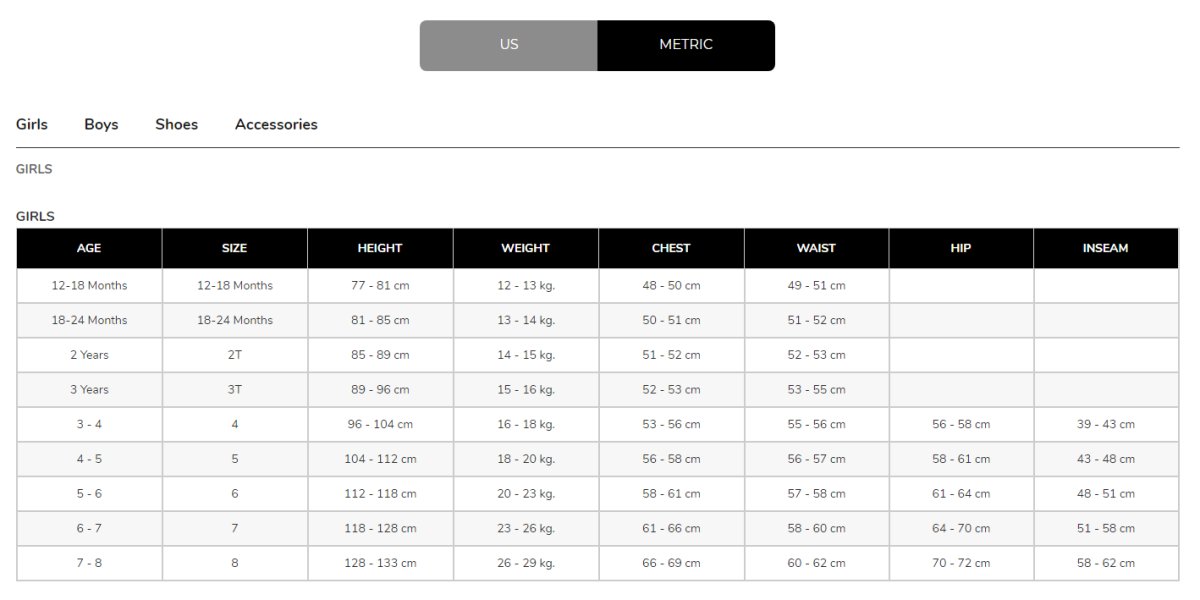
Task: Click the HEIGHT column header
Action: click(380, 248)
